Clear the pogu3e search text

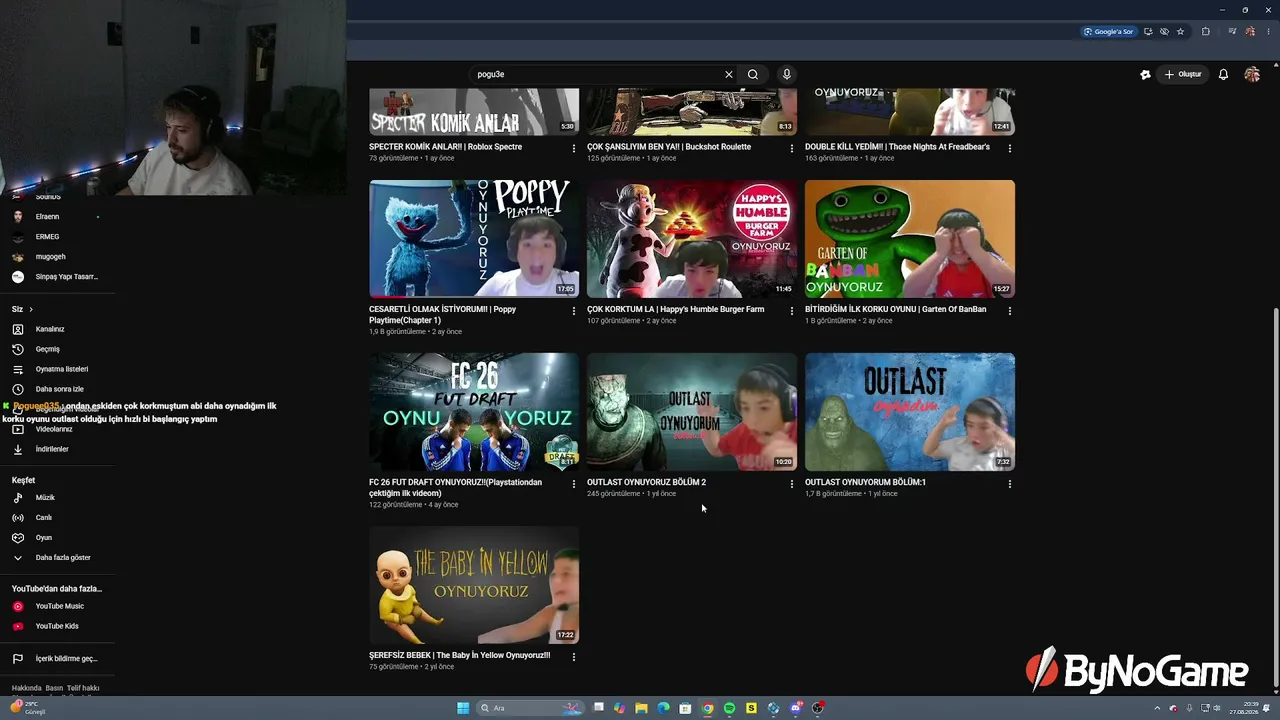pos(729,74)
